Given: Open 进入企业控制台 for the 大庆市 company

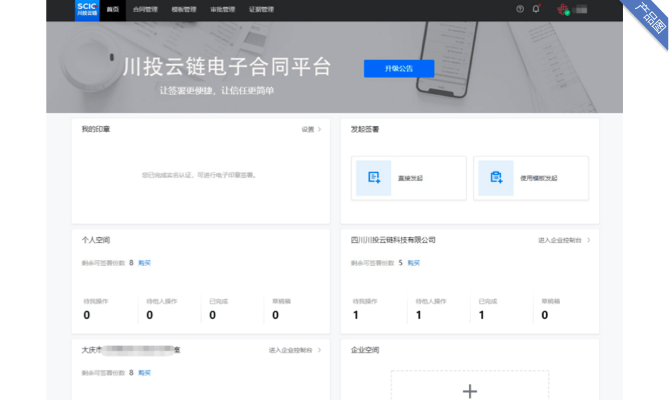Looking at the screenshot, I should [291, 350].
